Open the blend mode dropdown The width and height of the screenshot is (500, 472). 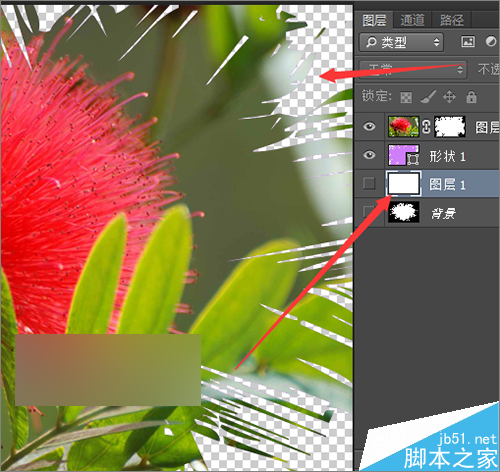pyautogui.click(x=413, y=70)
